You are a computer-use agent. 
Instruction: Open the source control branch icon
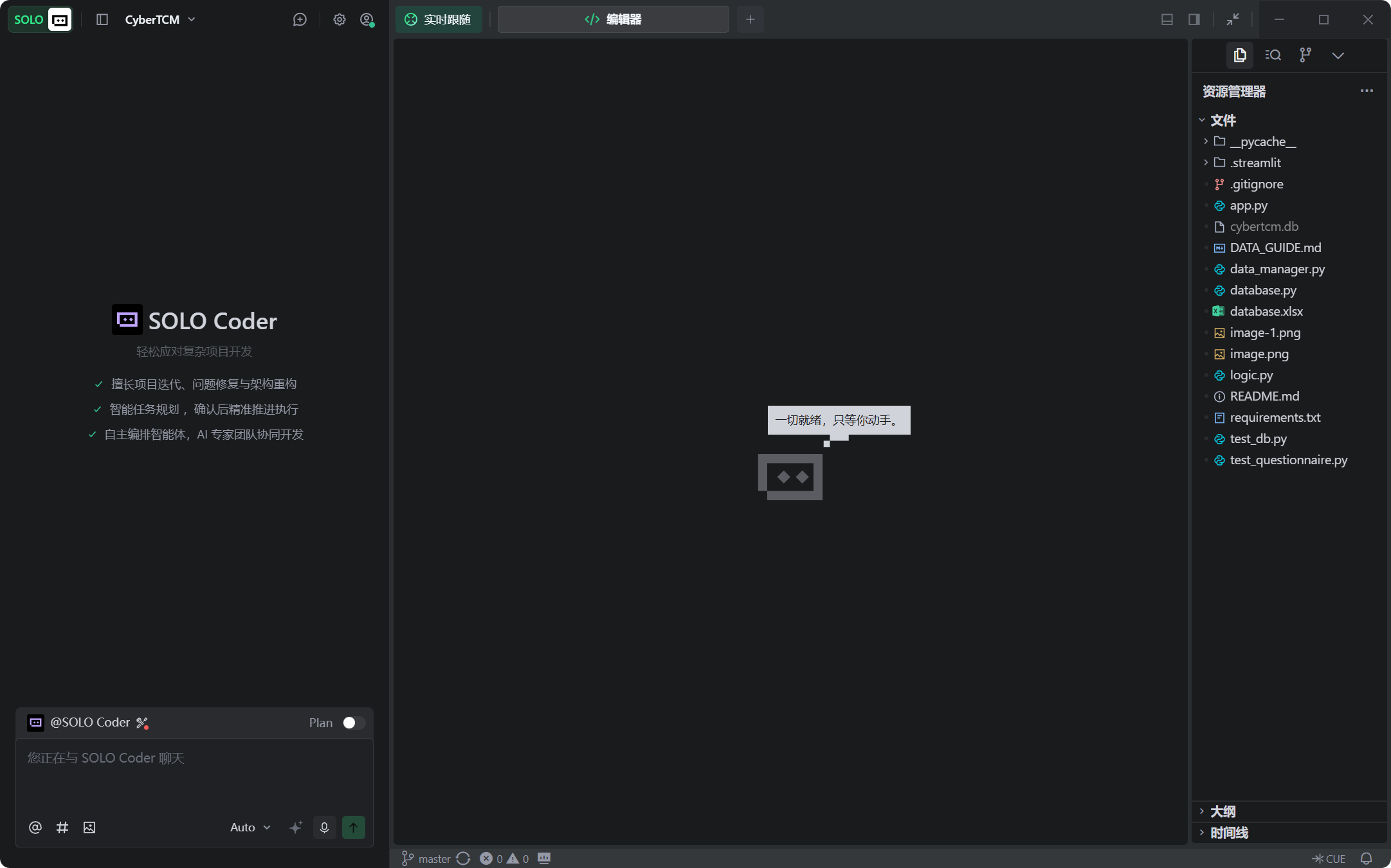(x=1305, y=55)
